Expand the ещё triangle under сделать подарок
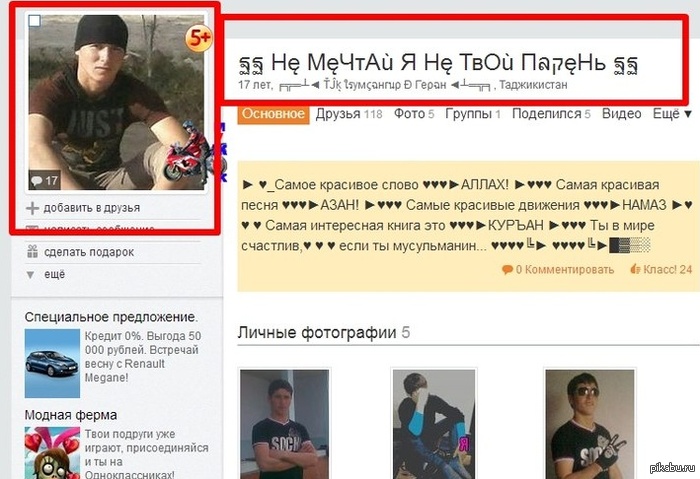Screen dimensions: 700x479 click(x=30, y=275)
